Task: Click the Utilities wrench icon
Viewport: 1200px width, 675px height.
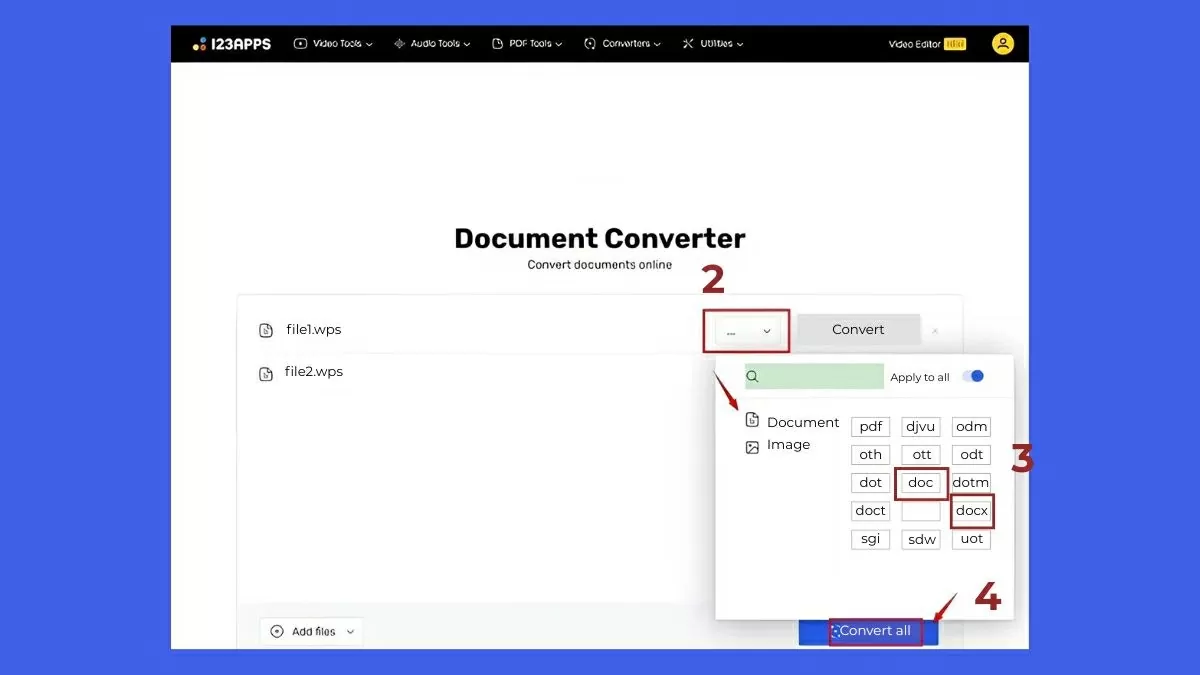Action: point(686,43)
